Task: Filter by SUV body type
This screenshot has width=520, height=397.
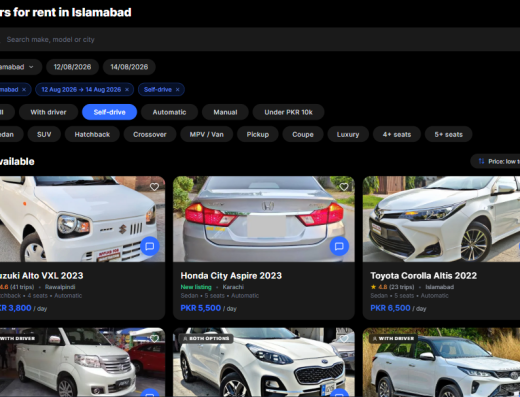Action: pyautogui.click(x=44, y=134)
